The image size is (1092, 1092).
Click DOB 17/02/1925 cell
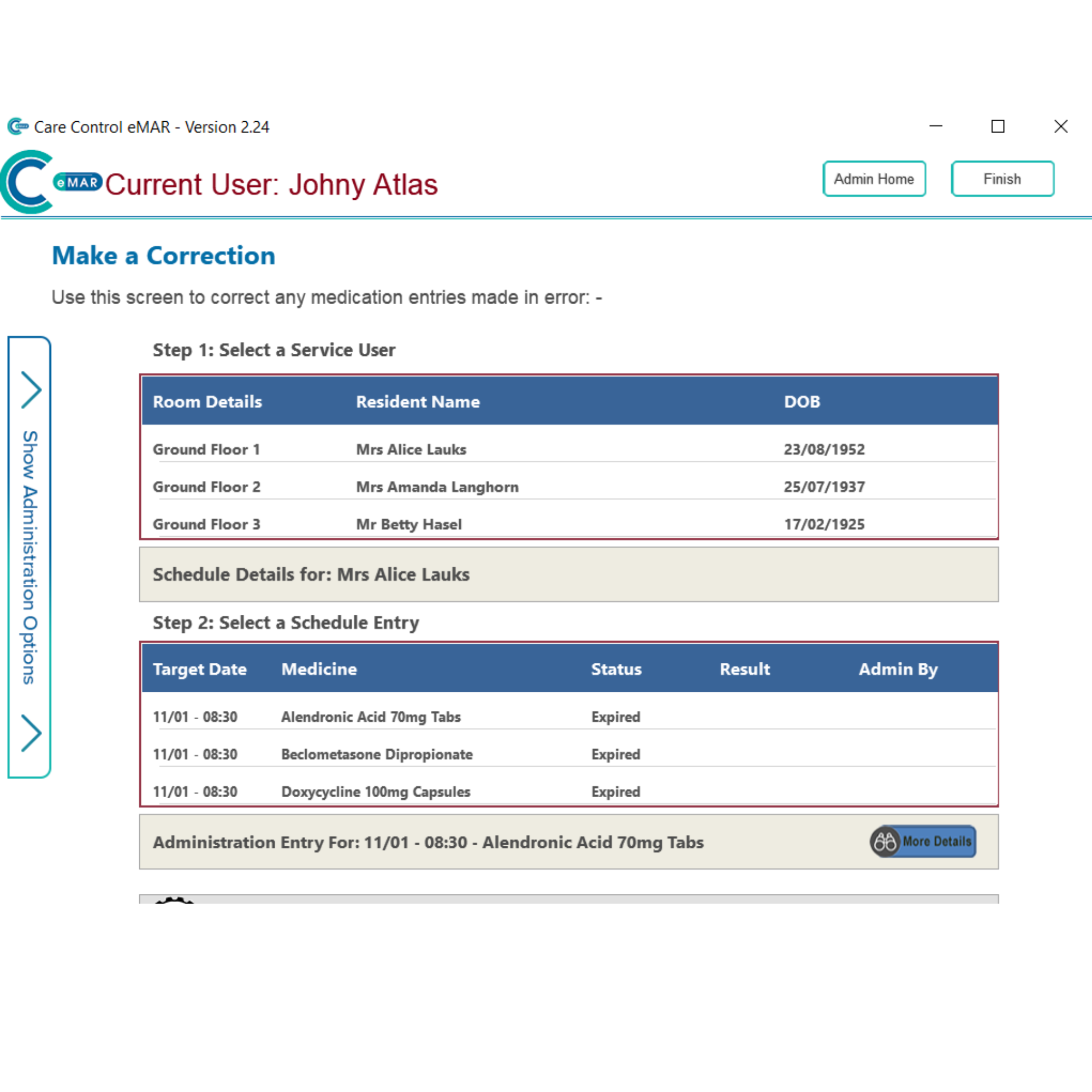pyautogui.click(x=824, y=524)
